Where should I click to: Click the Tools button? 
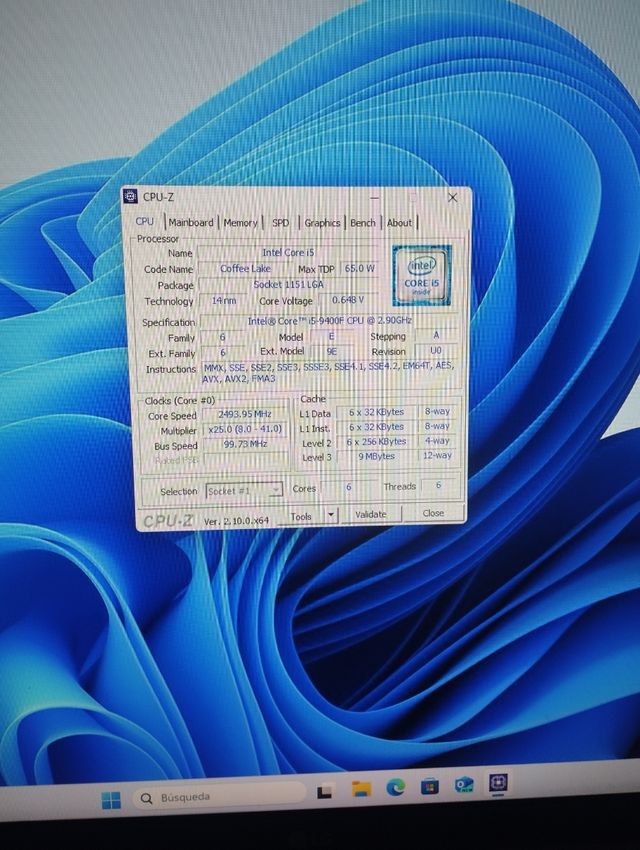pyautogui.click(x=301, y=516)
